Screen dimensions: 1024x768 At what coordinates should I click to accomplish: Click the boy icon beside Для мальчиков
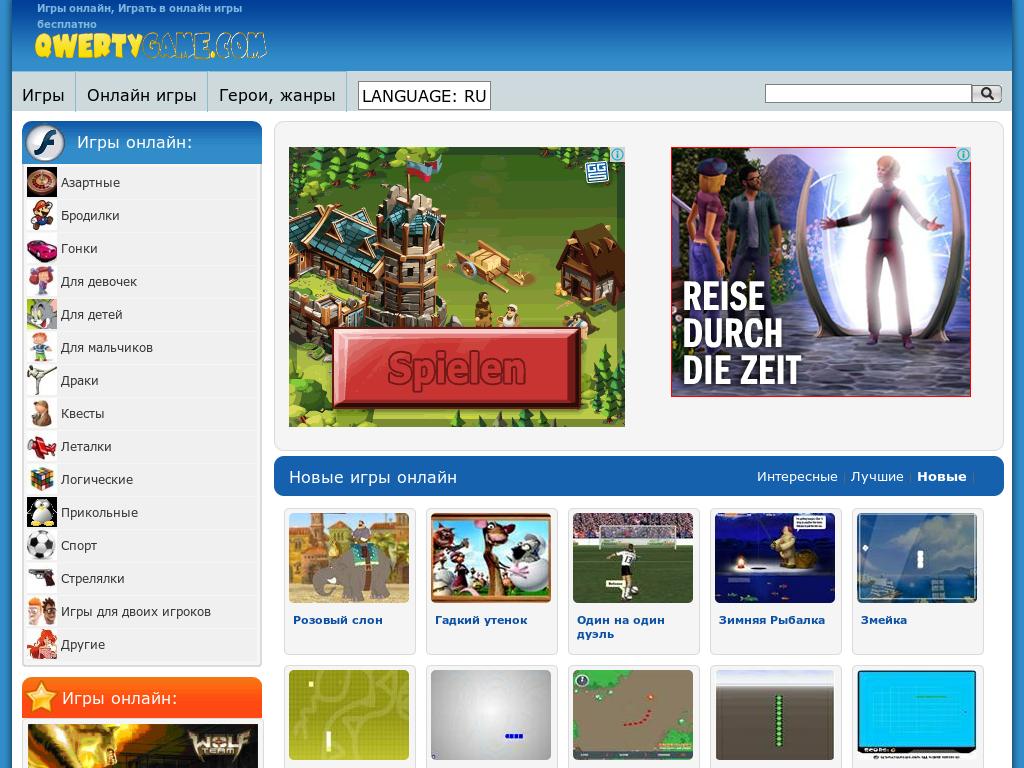[42, 347]
